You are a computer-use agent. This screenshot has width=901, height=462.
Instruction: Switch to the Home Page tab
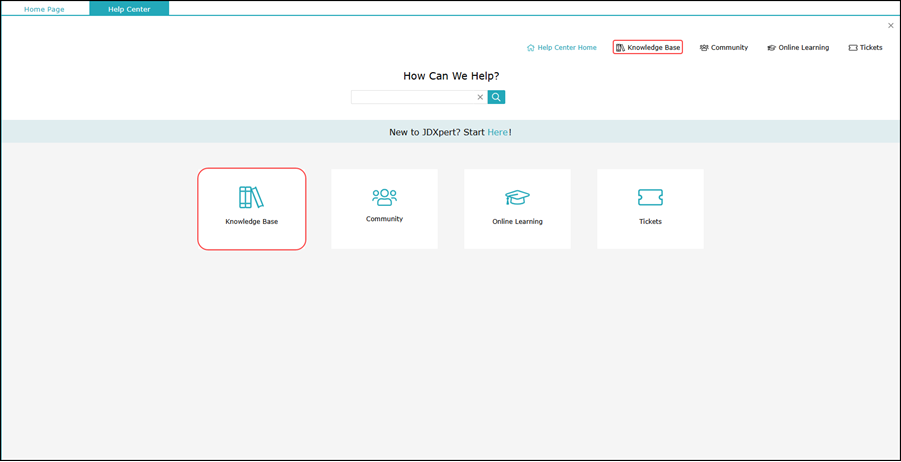[x=44, y=9]
